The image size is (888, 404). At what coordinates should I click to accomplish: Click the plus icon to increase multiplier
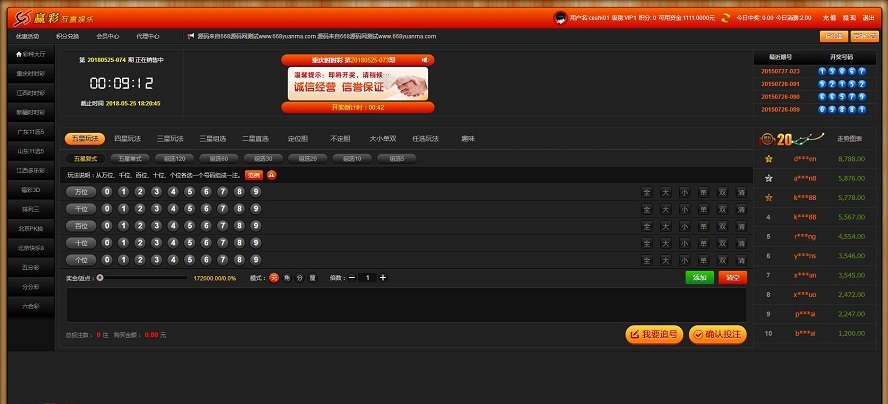point(383,277)
